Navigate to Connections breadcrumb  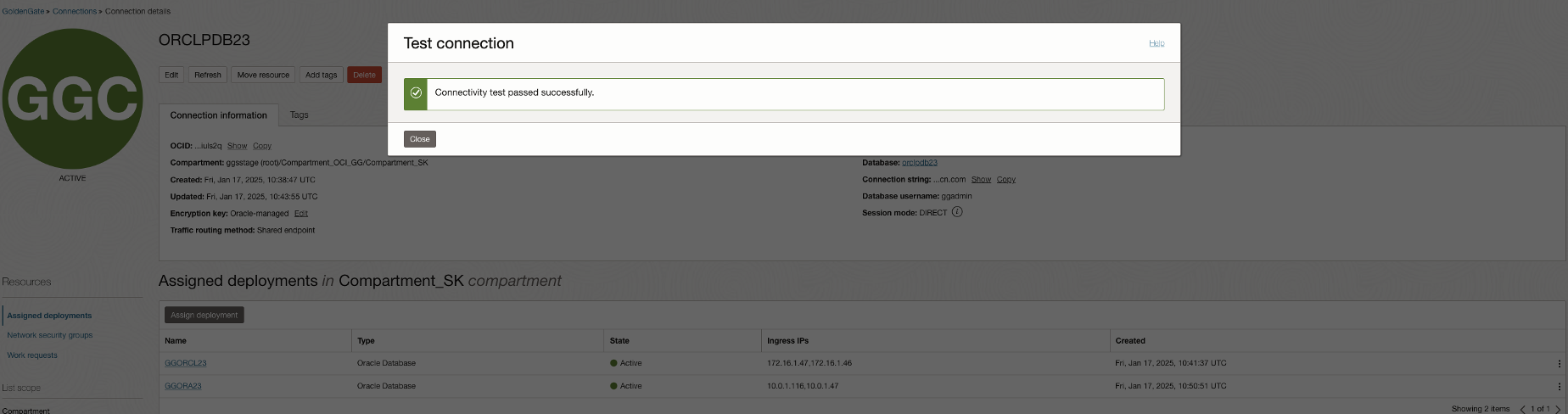[x=75, y=11]
